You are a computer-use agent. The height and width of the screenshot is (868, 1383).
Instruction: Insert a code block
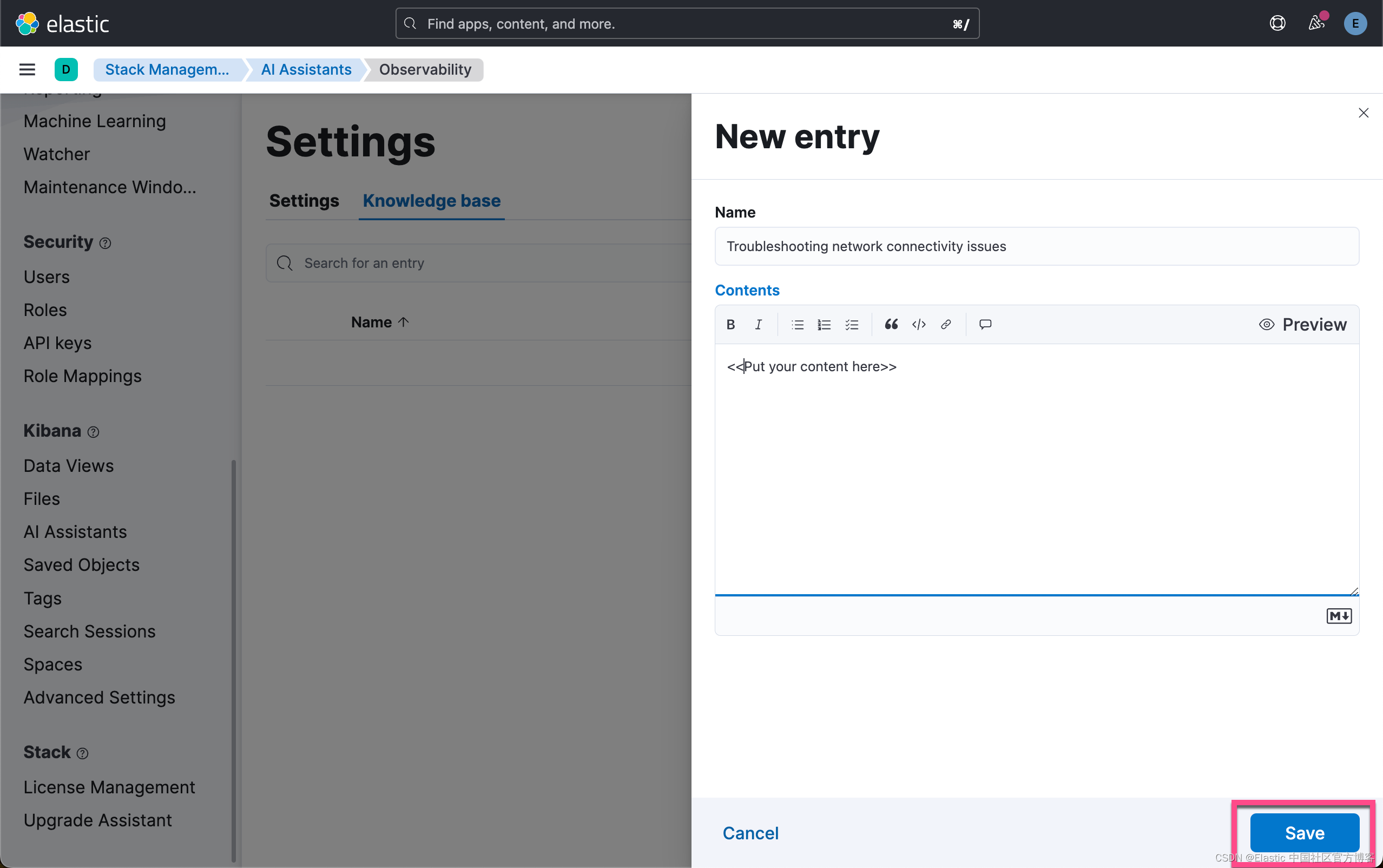[918, 324]
